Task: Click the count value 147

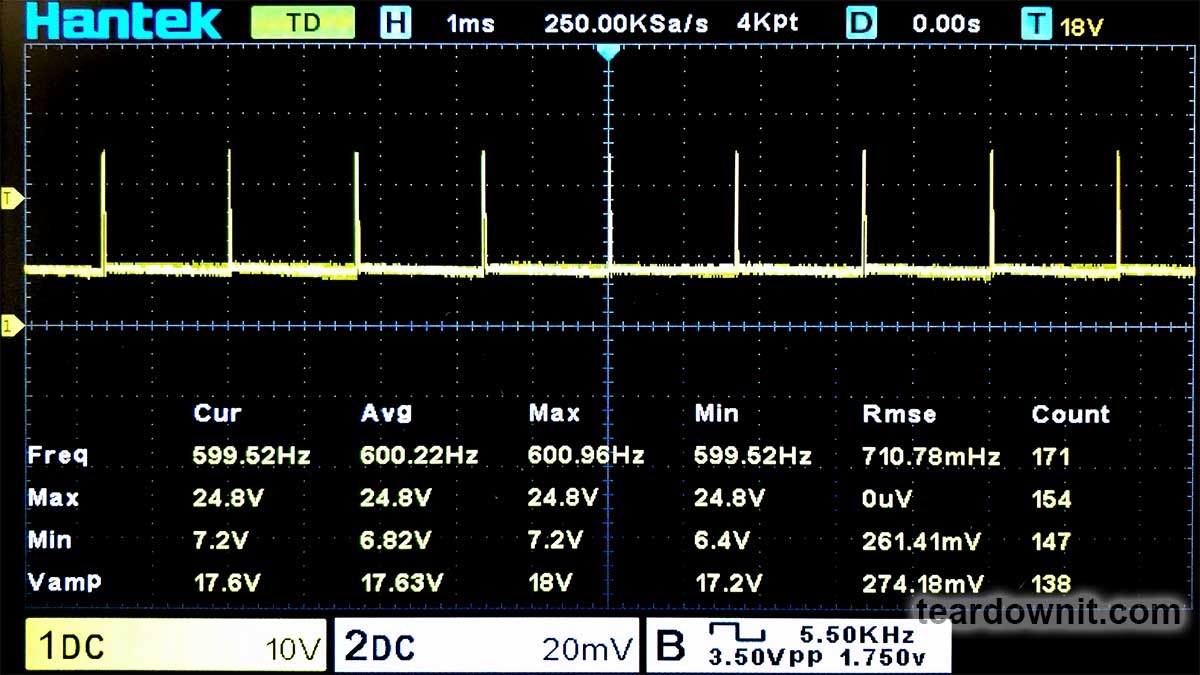Action: (x=1051, y=541)
